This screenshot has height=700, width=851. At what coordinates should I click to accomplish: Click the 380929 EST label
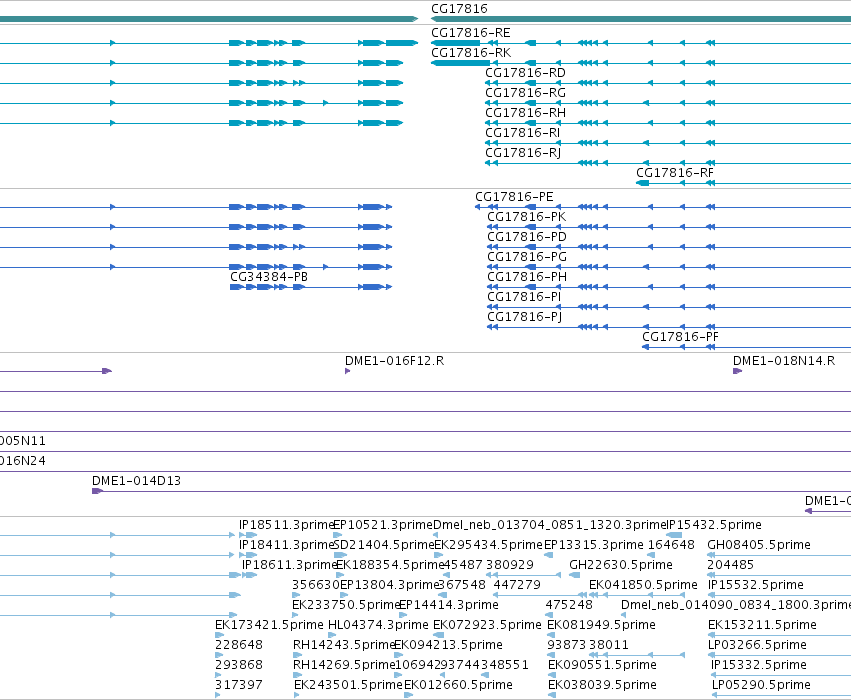pyautogui.click(x=510, y=565)
